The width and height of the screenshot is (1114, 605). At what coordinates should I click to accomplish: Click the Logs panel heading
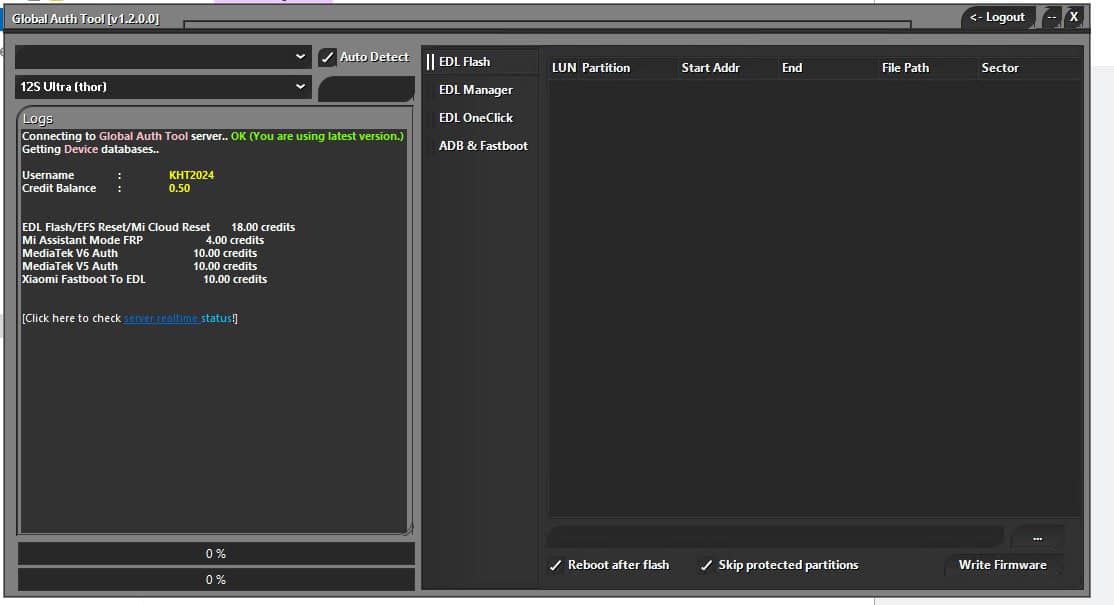pyautogui.click(x=38, y=119)
